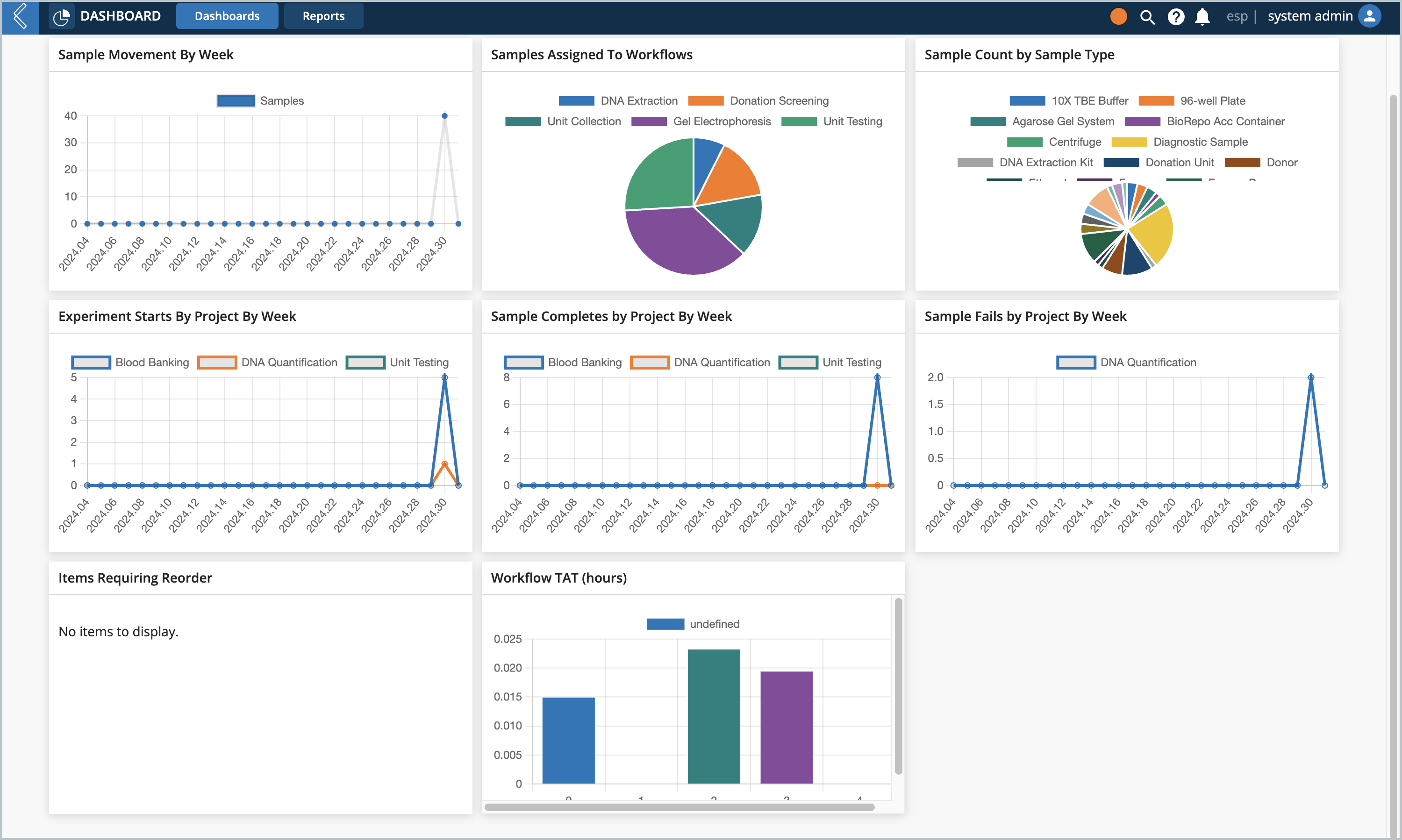Toggle DNA Quantification legend in Sample Completes

click(x=700, y=363)
